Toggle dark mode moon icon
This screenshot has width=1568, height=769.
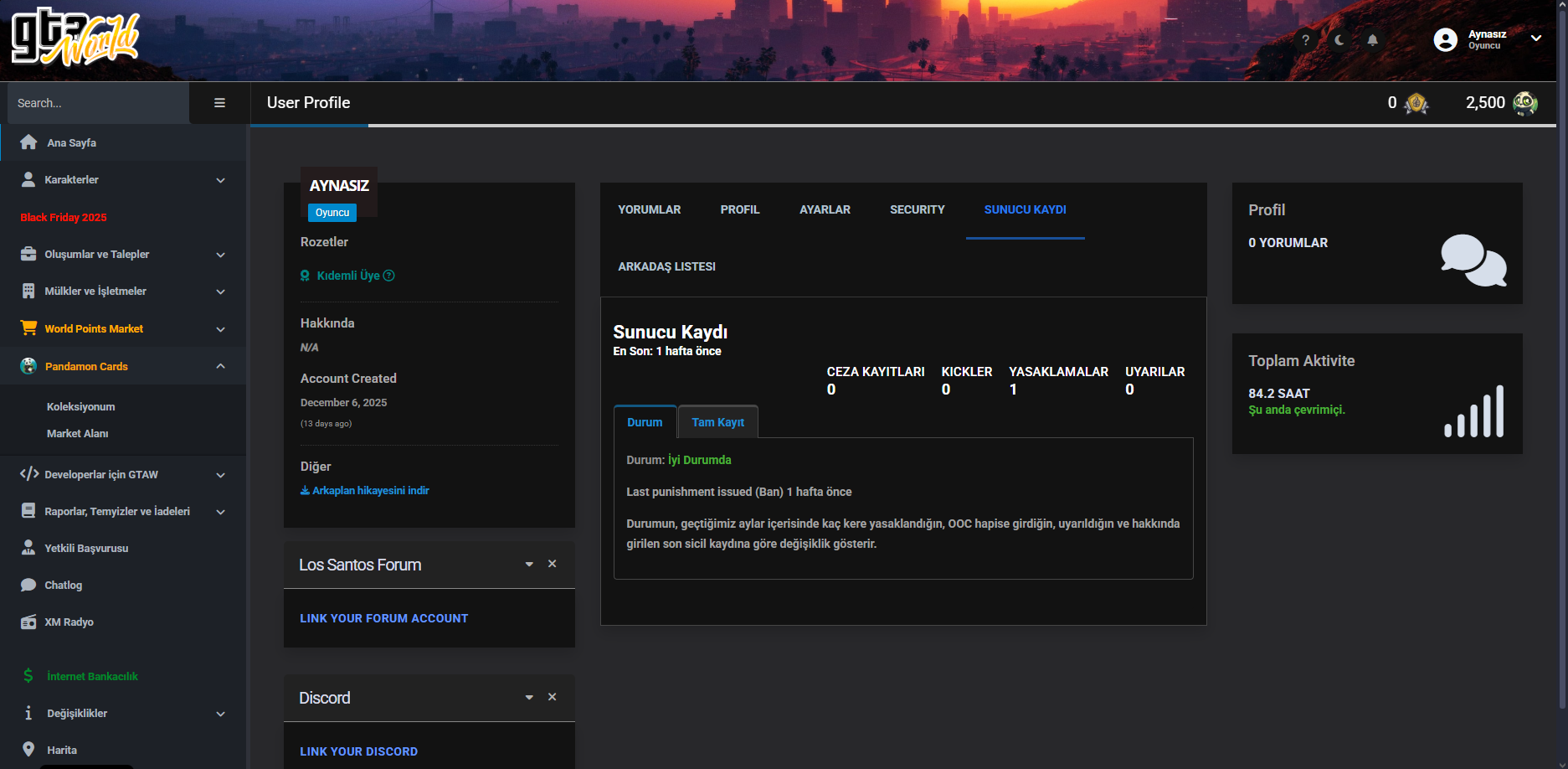point(1339,40)
